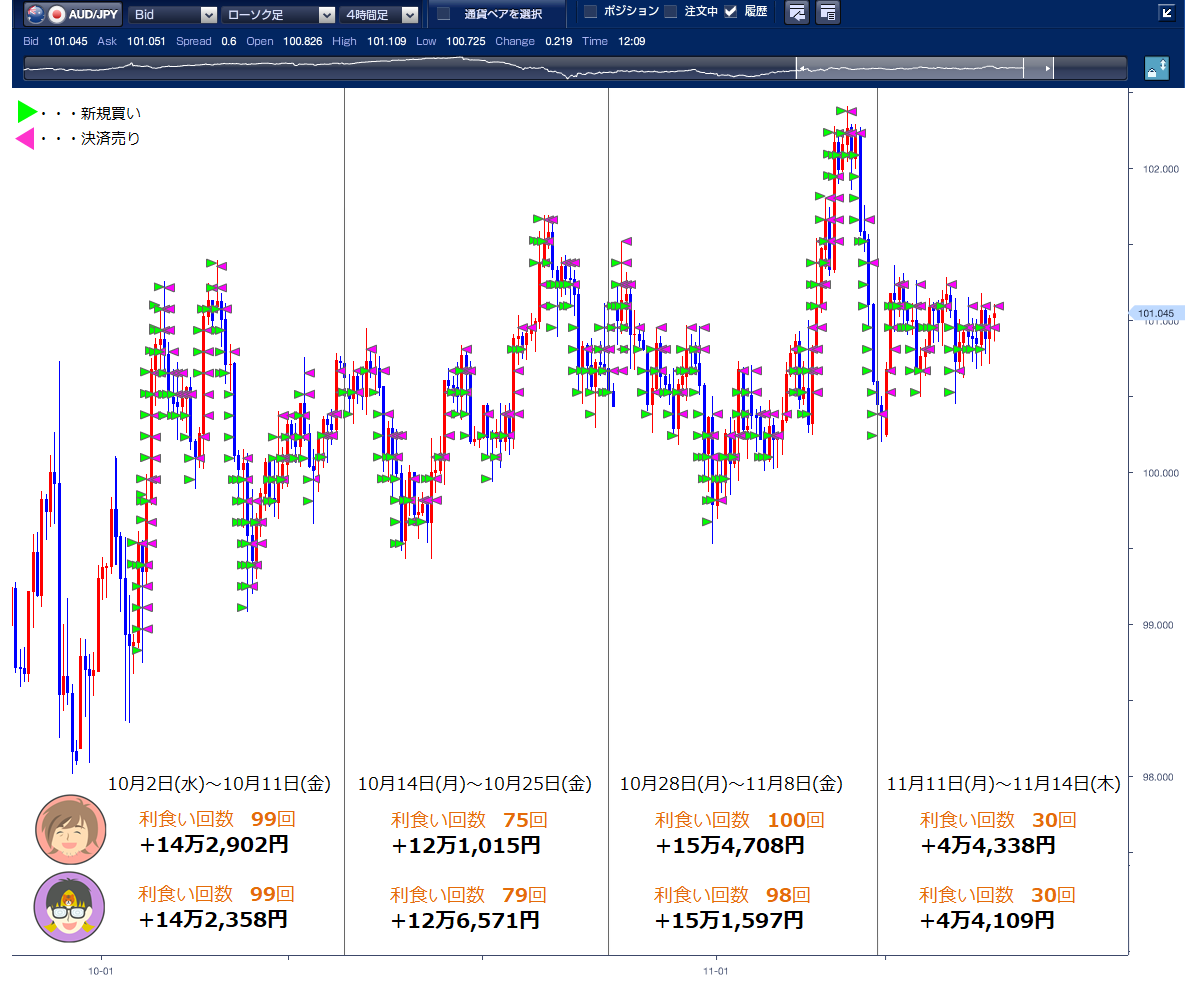
Task: Click the period label 10月2日(水)～10月11日(金)
Action: click(x=219, y=784)
